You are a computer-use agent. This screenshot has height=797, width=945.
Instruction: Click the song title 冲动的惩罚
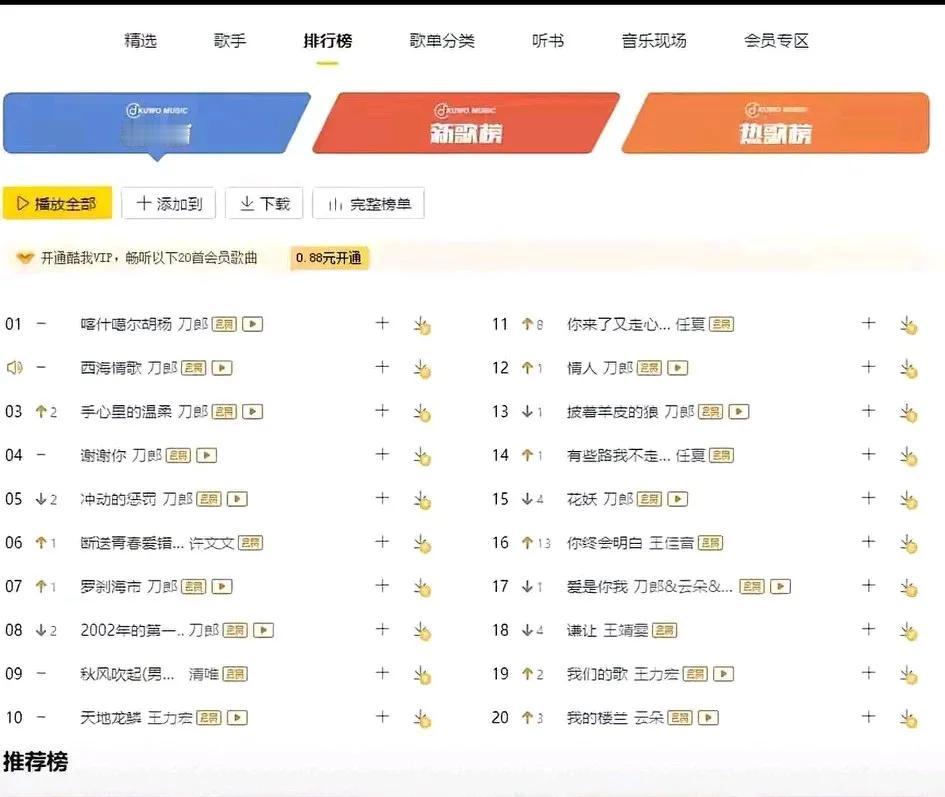[x=118, y=499]
